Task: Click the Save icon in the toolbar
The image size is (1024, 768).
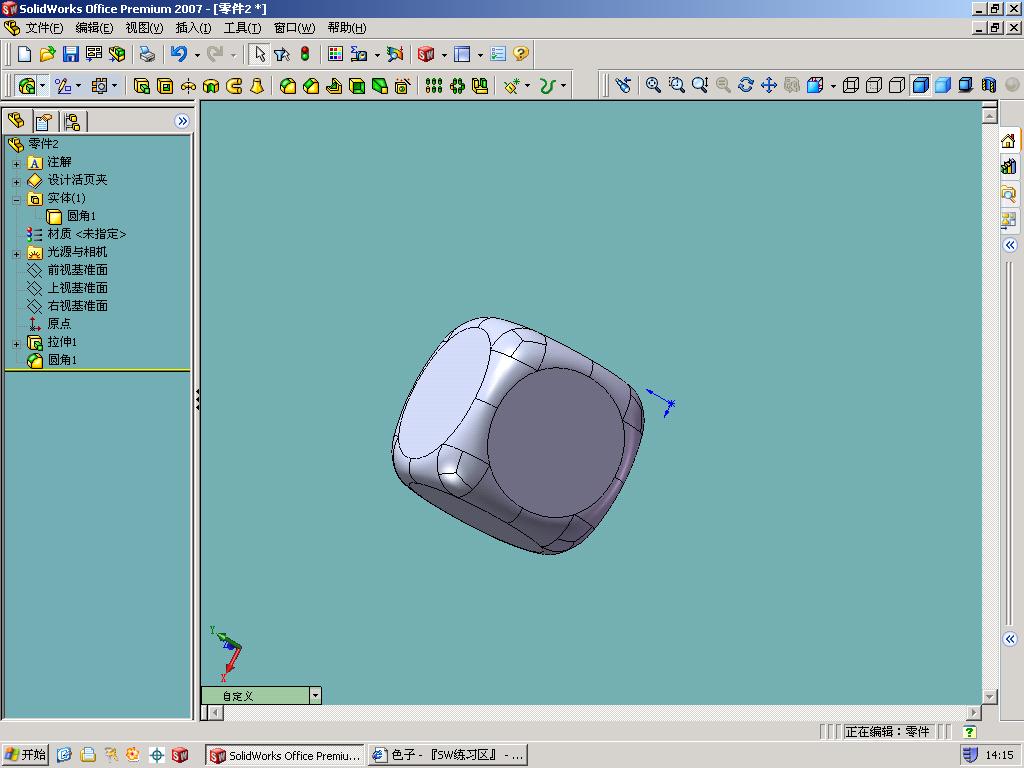Action: point(70,54)
